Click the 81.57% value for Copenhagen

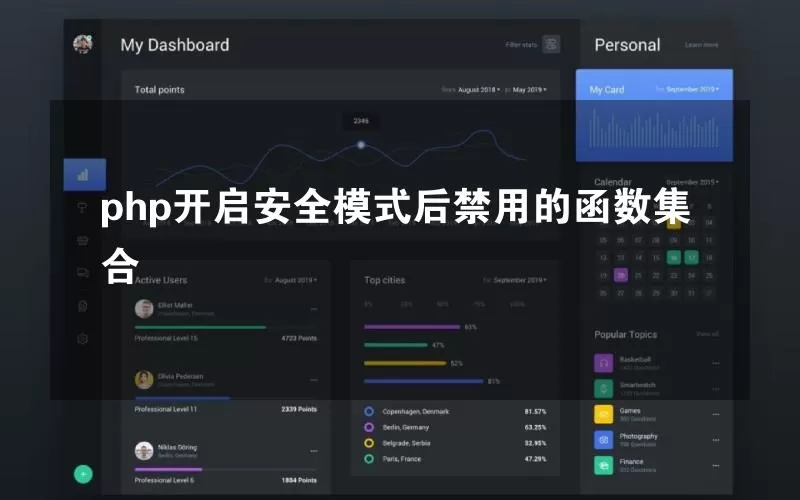point(535,411)
